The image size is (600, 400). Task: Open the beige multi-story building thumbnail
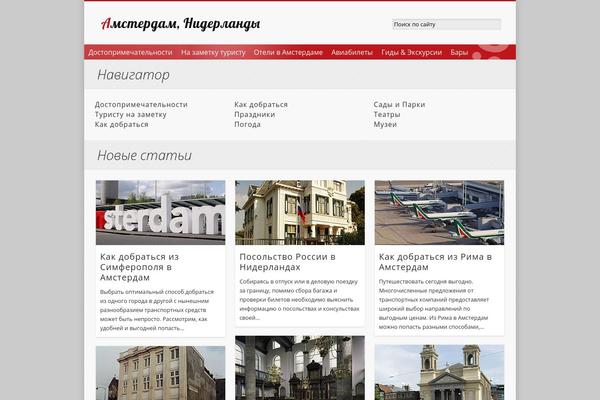(160, 373)
